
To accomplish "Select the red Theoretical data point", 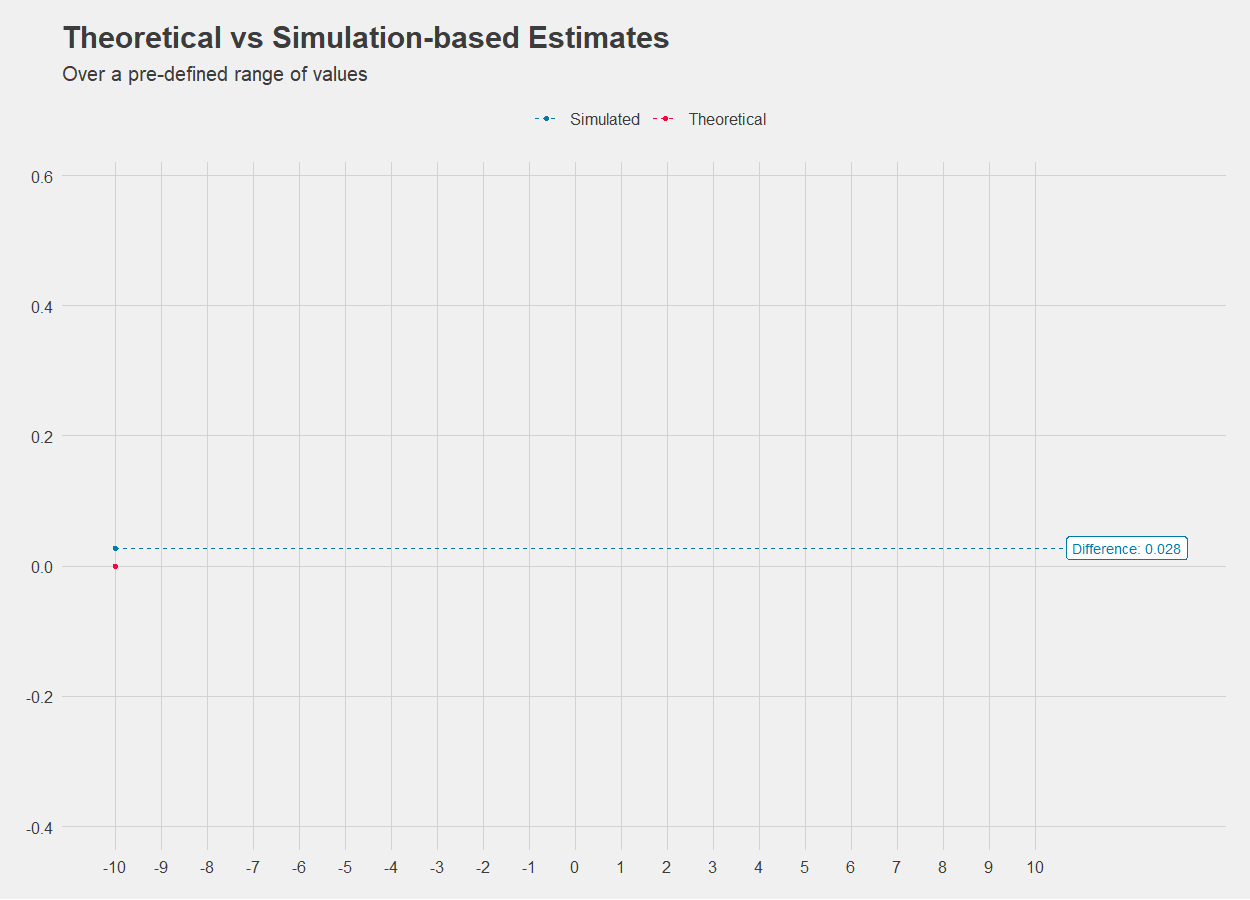I will pos(115,566).
